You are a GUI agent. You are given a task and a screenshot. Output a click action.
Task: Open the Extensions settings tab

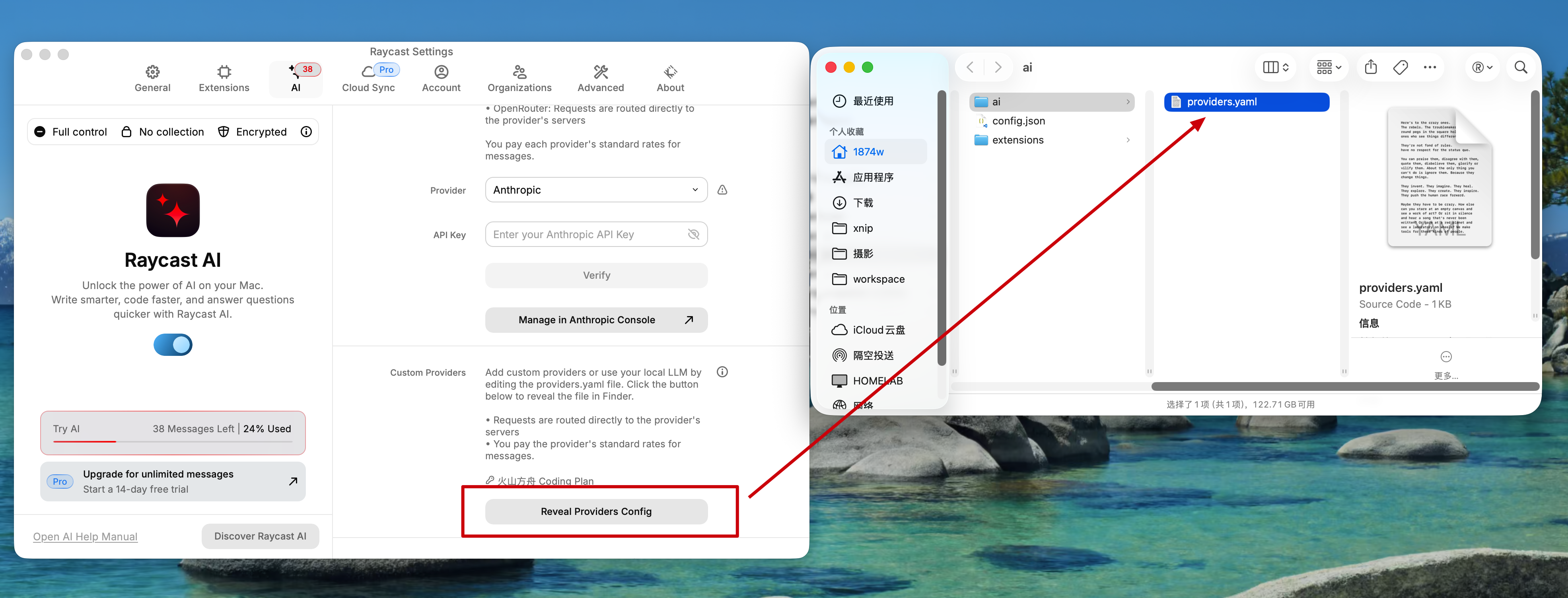tap(224, 78)
